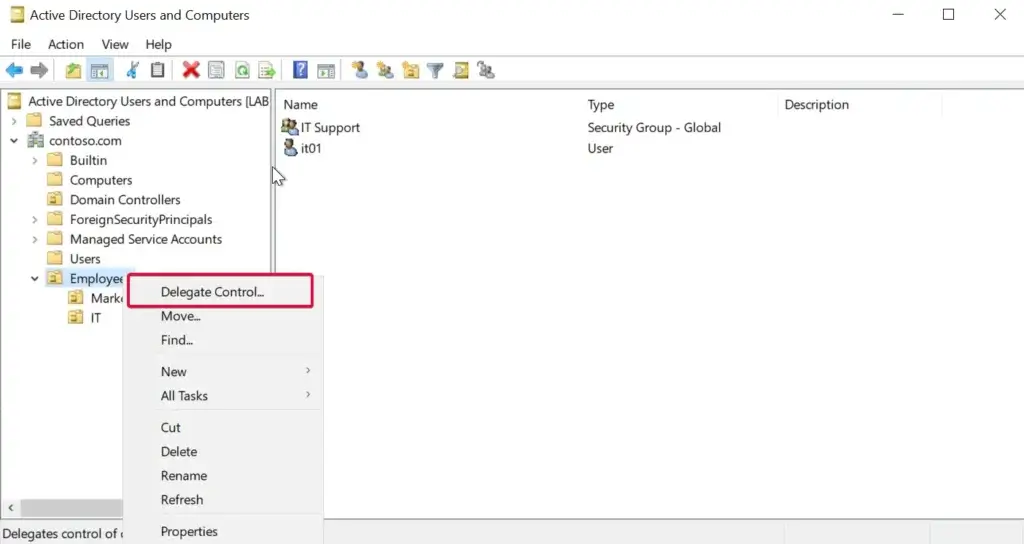Select the Domain Controllers tree item

coord(124,200)
